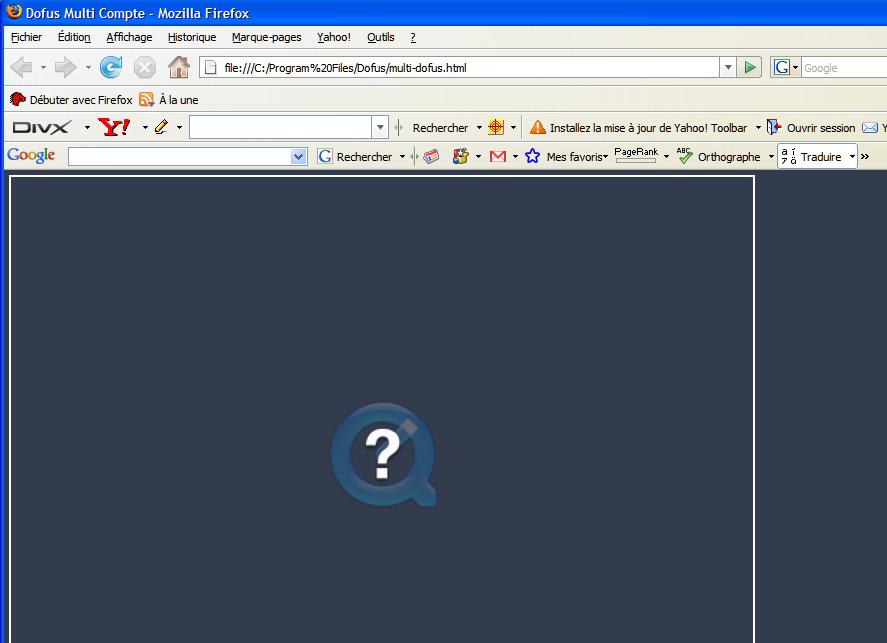Click the Orthographe spell check button
This screenshot has width=887, height=643.
click(719, 157)
